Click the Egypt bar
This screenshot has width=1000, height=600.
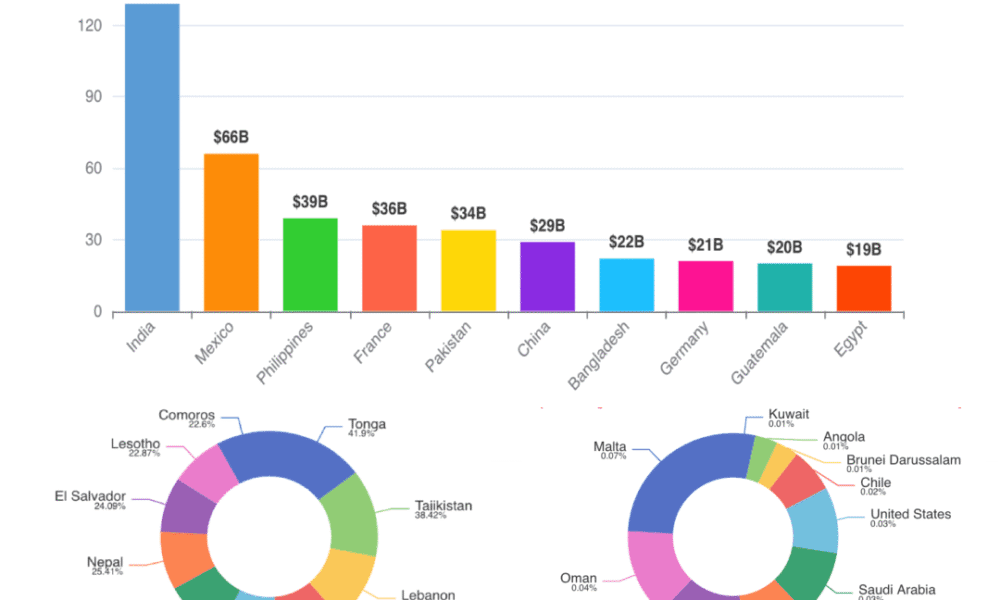click(x=863, y=288)
